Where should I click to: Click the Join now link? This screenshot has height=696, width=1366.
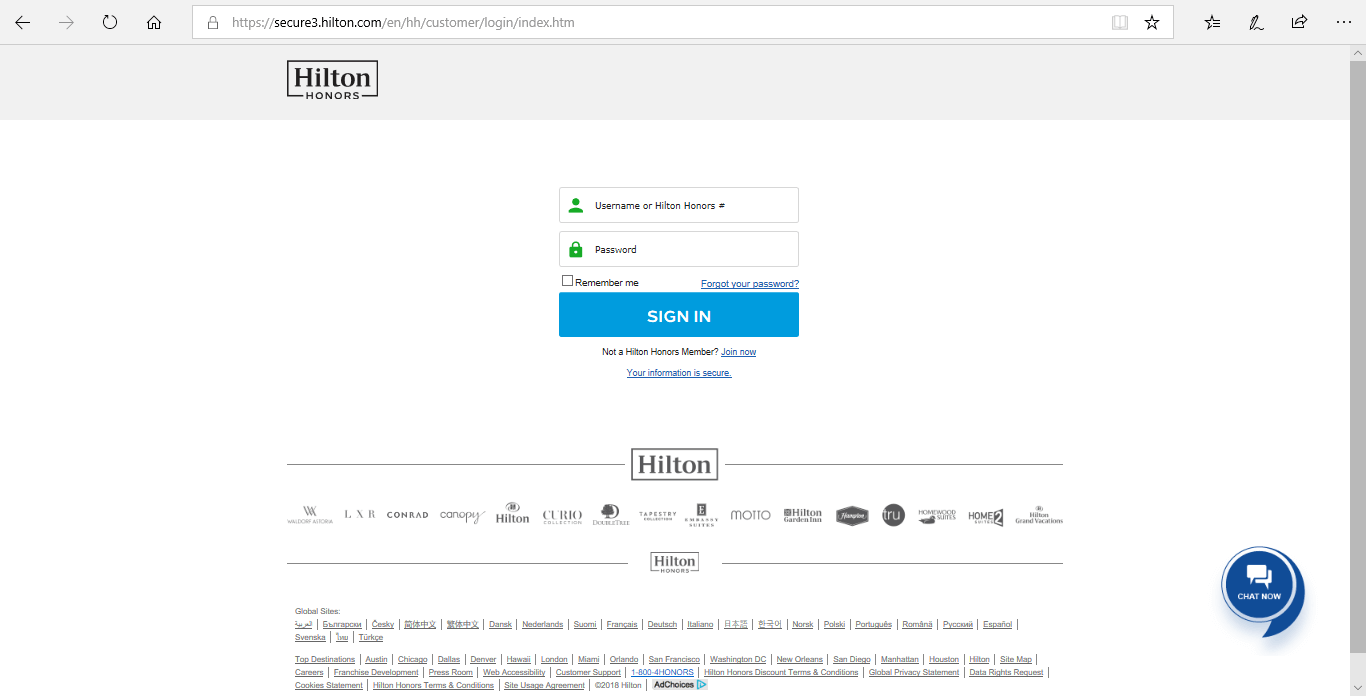(739, 352)
